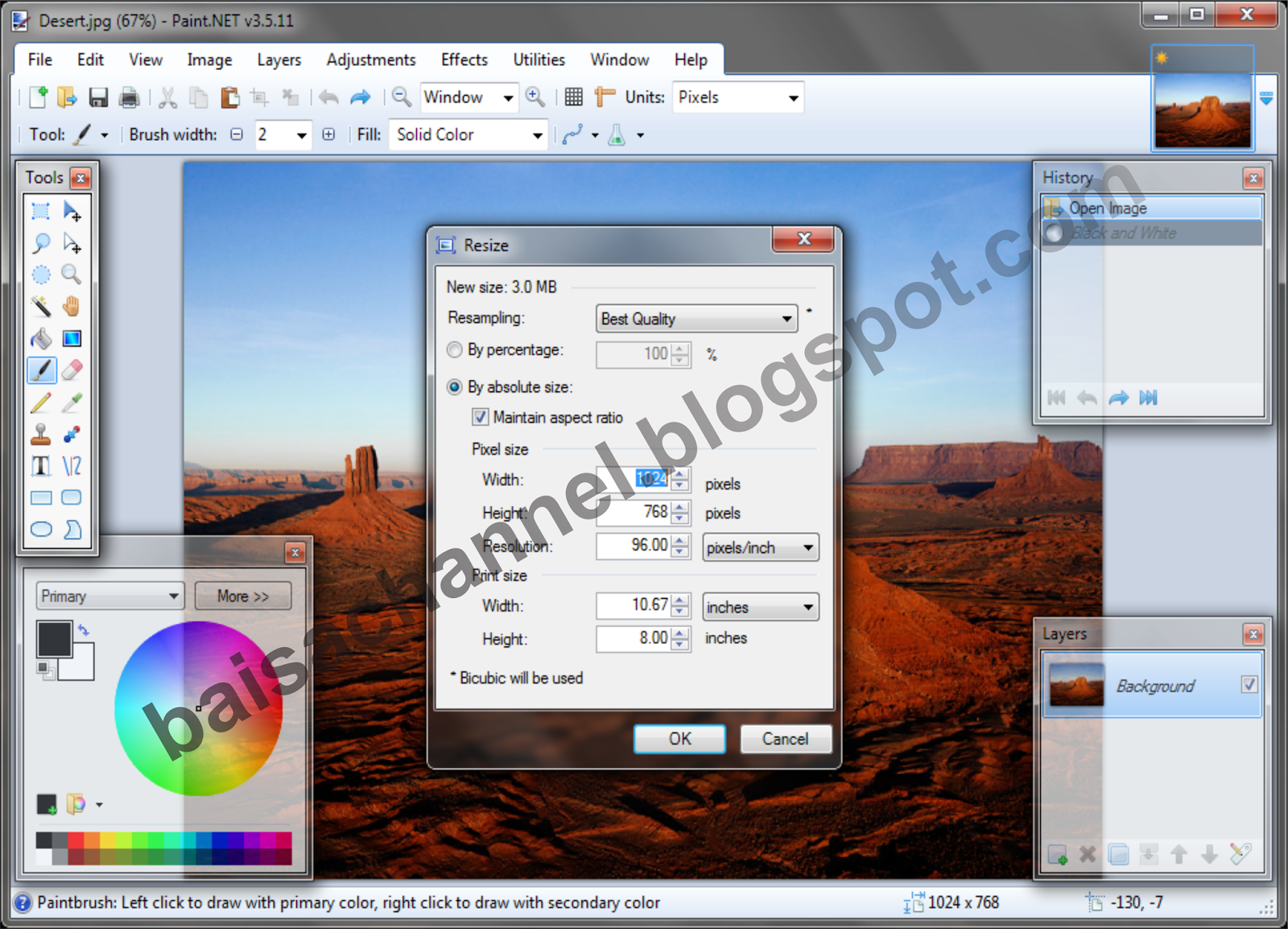Image resolution: width=1288 pixels, height=929 pixels.
Task: Click the New image toolbar icon
Action: 38,97
